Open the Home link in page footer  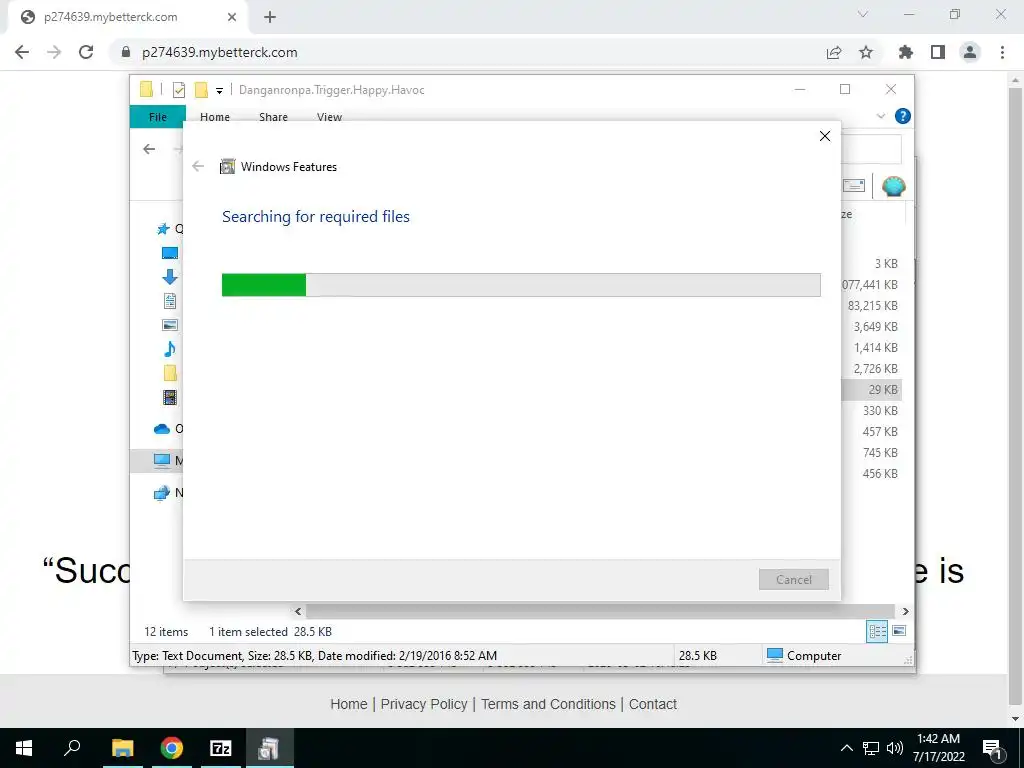tap(349, 704)
